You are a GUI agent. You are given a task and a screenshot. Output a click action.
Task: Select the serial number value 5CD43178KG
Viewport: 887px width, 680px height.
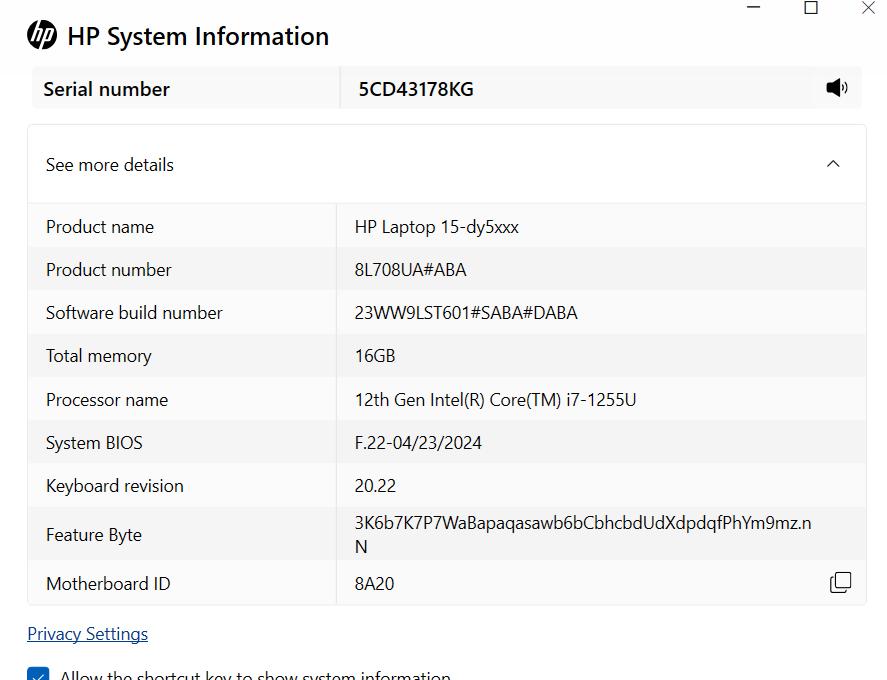[416, 89]
